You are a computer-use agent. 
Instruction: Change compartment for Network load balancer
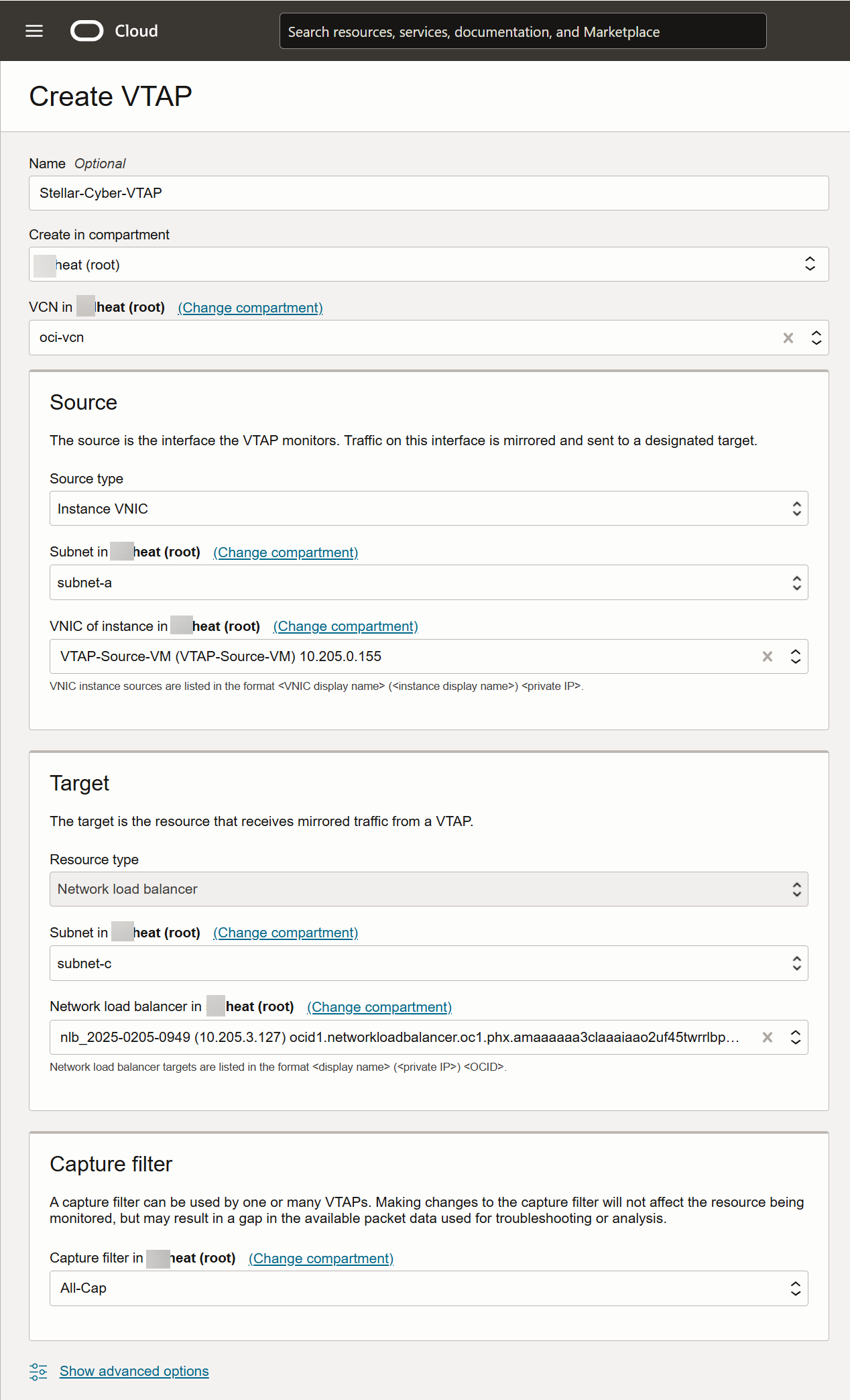coord(379,1007)
